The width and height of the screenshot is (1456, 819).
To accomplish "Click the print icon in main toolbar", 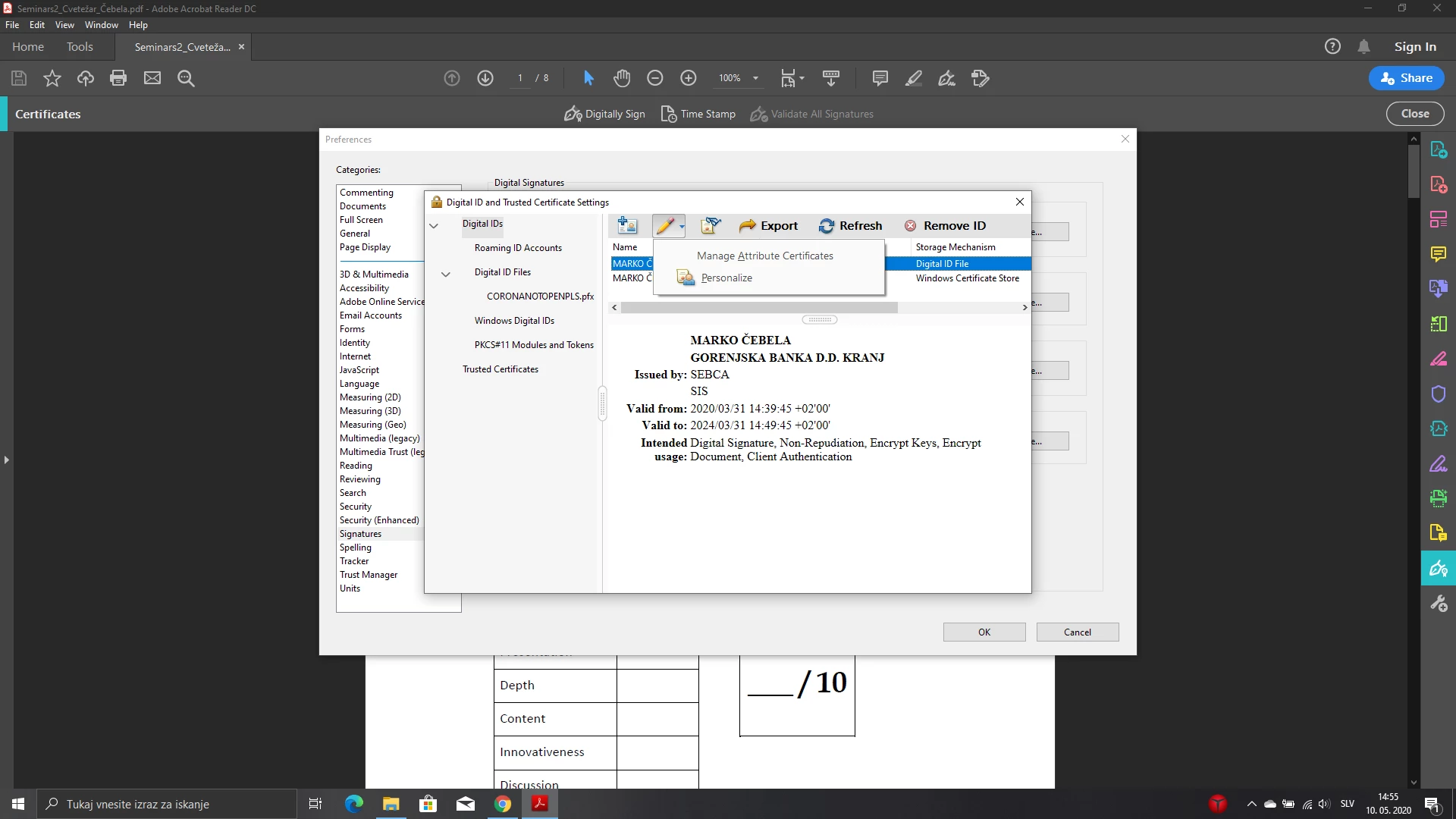I will (x=118, y=78).
